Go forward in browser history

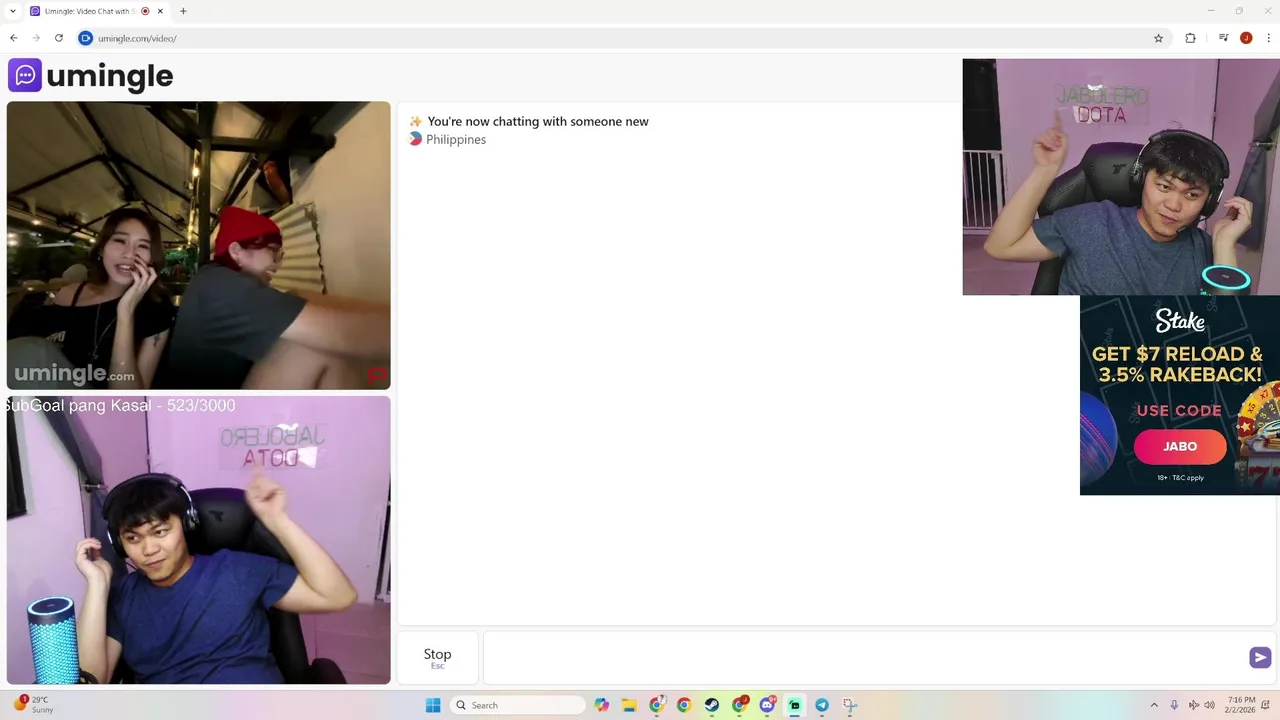[36, 38]
